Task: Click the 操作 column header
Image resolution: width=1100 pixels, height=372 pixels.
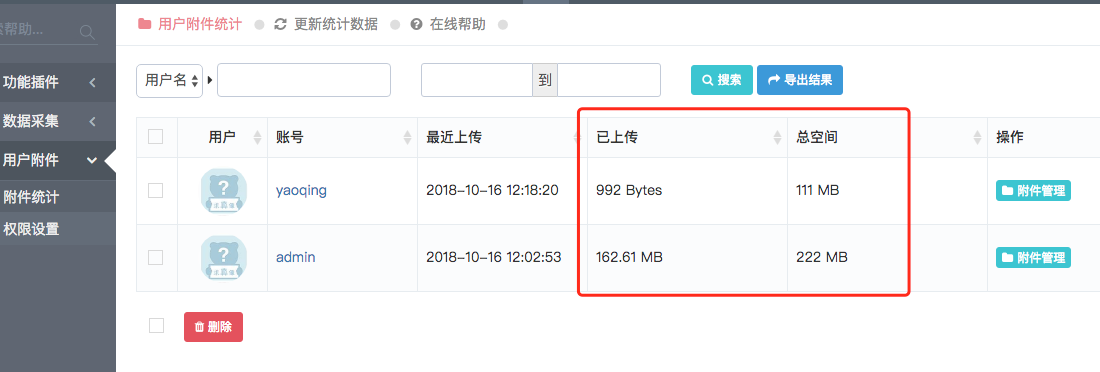Action: [x=1010, y=138]
